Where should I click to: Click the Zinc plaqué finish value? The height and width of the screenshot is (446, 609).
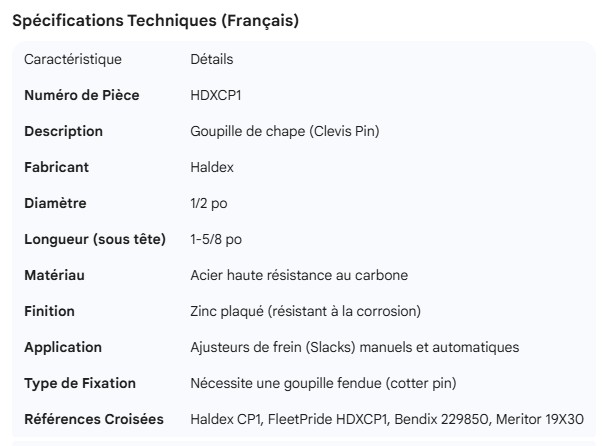pos(305,311)
